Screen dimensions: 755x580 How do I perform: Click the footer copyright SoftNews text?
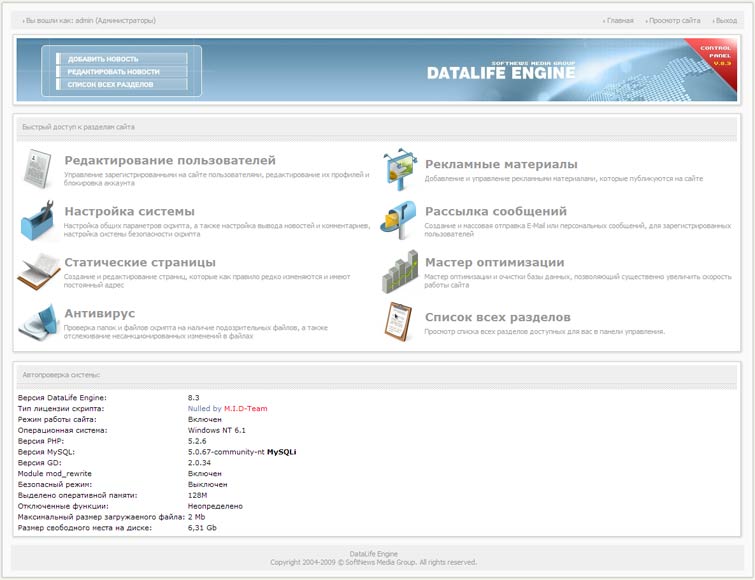point(373,562)
